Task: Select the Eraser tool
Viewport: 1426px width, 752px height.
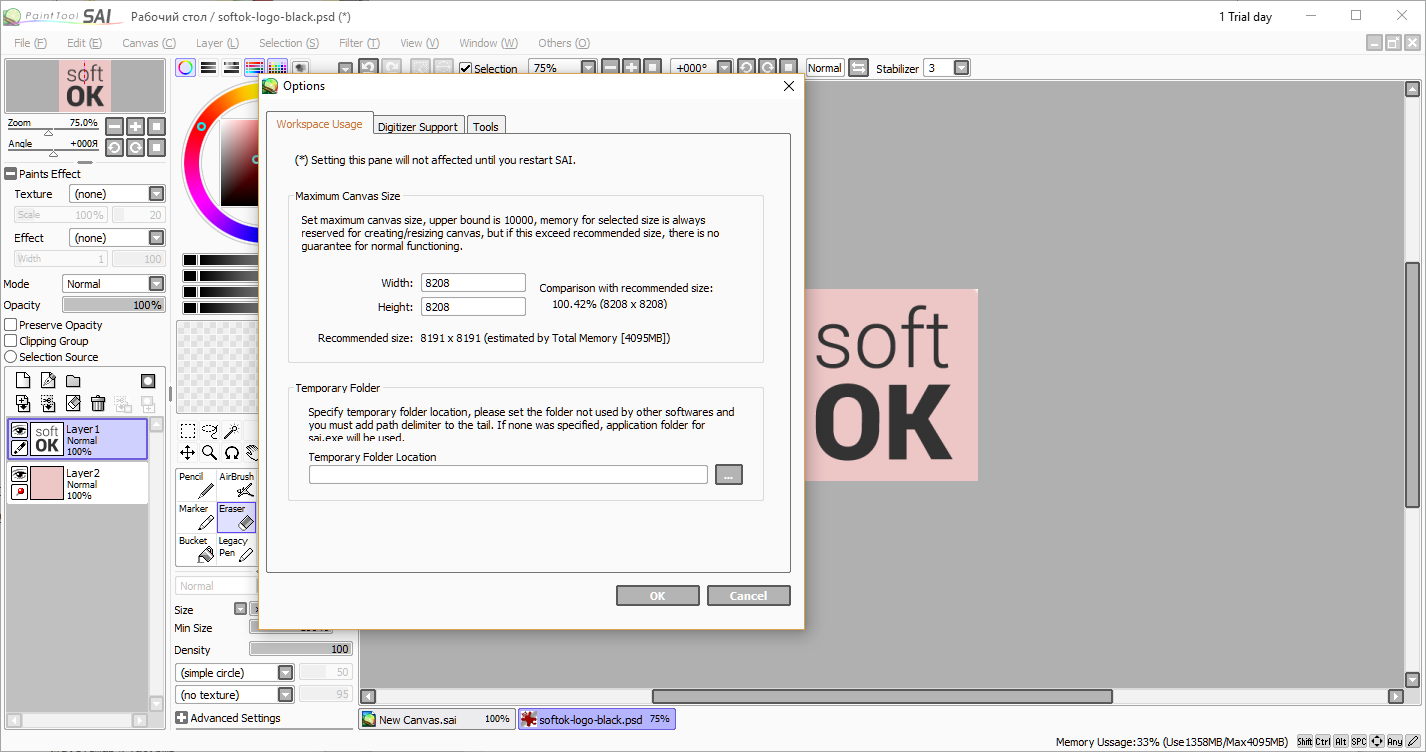Action: [237, 517]
